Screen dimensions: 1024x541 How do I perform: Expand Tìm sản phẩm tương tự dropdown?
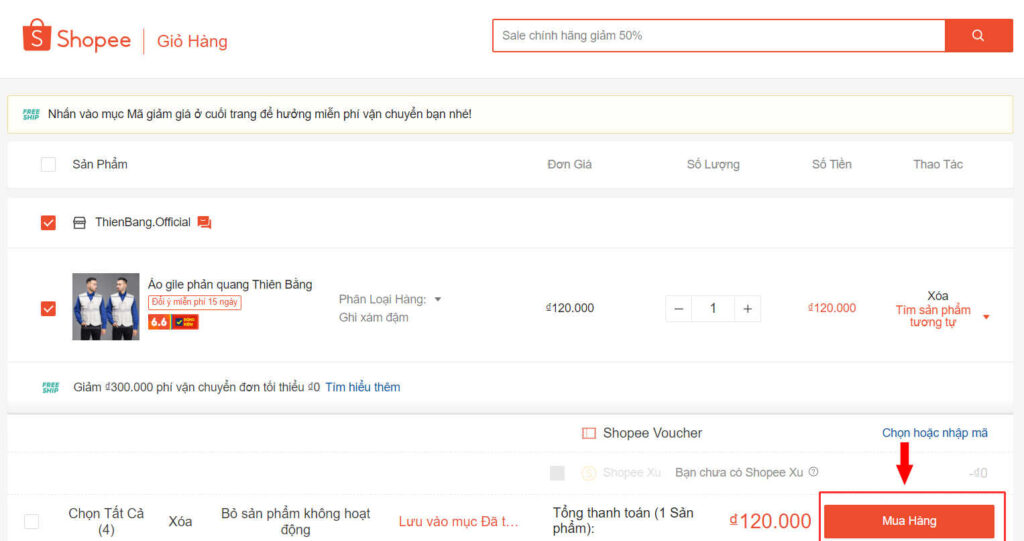click(986, 317)
